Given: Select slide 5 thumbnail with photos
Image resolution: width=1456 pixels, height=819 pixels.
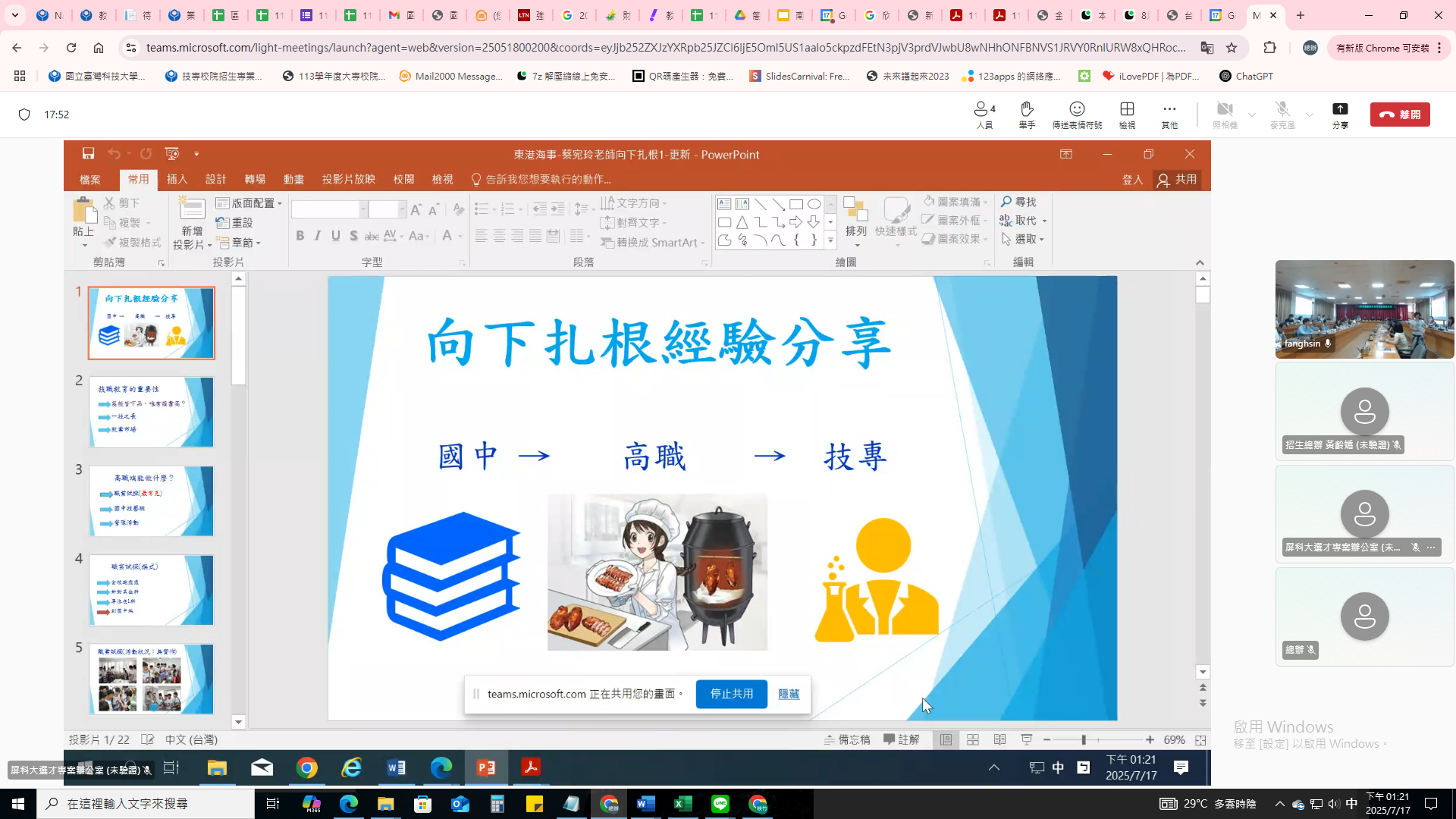Looking at the screenshot, I should (x=151, y=679).
